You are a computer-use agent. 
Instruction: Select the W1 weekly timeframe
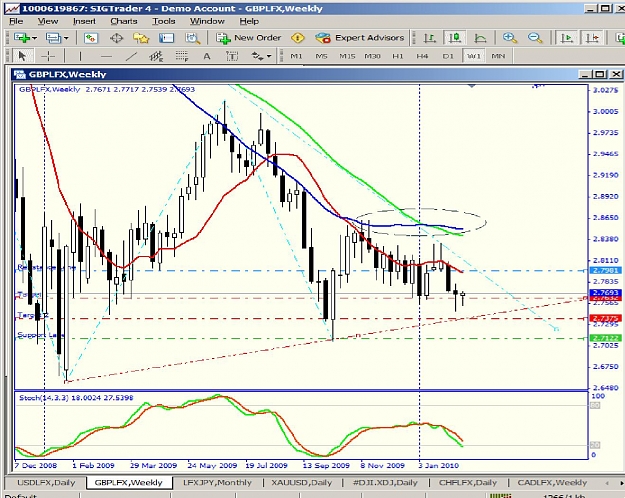tap(473, 56)
